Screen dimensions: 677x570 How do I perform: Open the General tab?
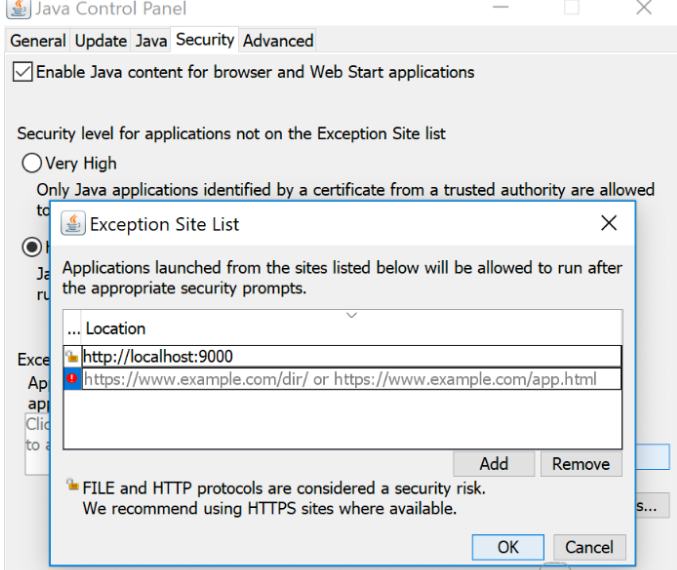38,41
